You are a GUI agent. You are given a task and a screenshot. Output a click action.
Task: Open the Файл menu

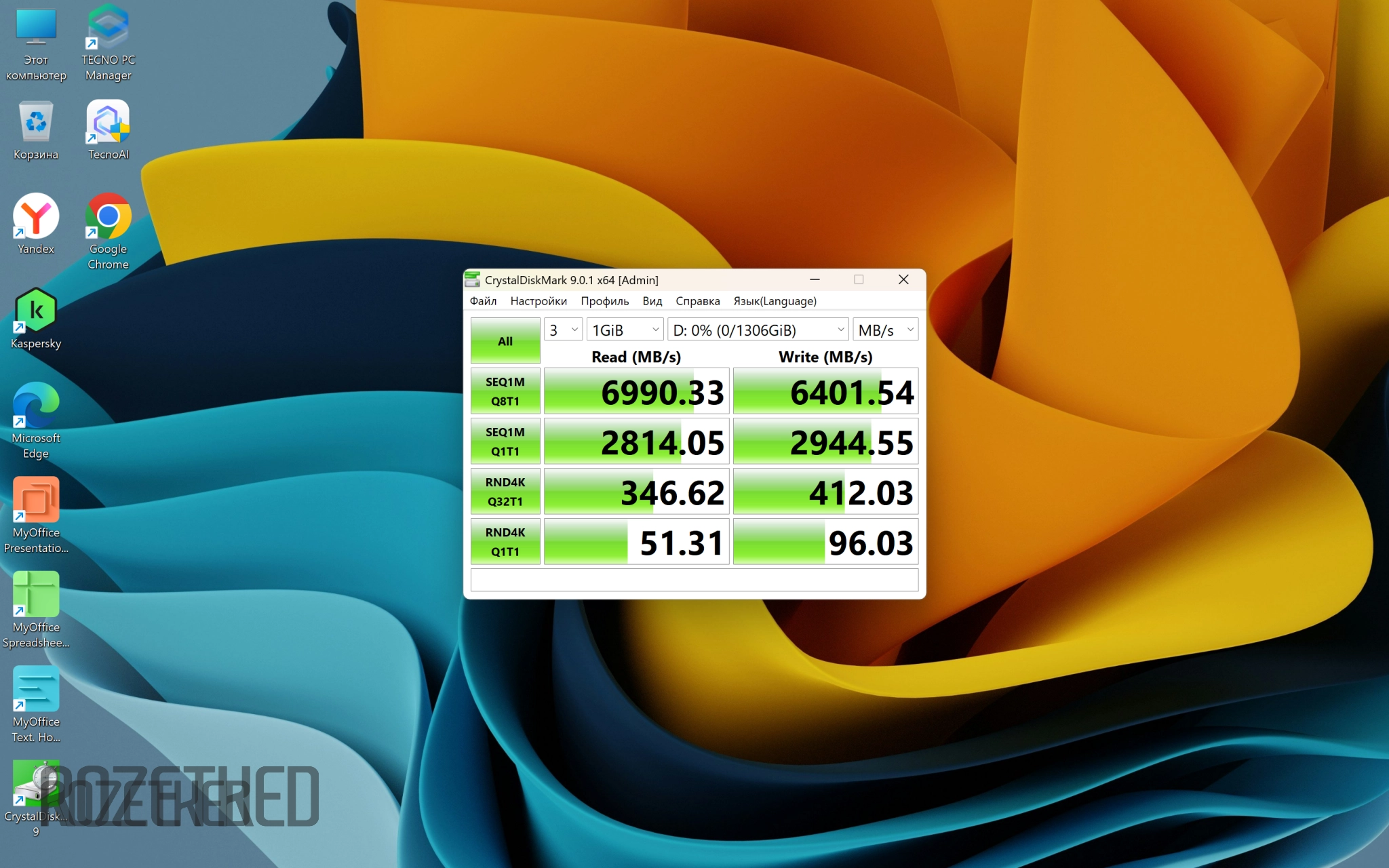[x=483, y=301]
